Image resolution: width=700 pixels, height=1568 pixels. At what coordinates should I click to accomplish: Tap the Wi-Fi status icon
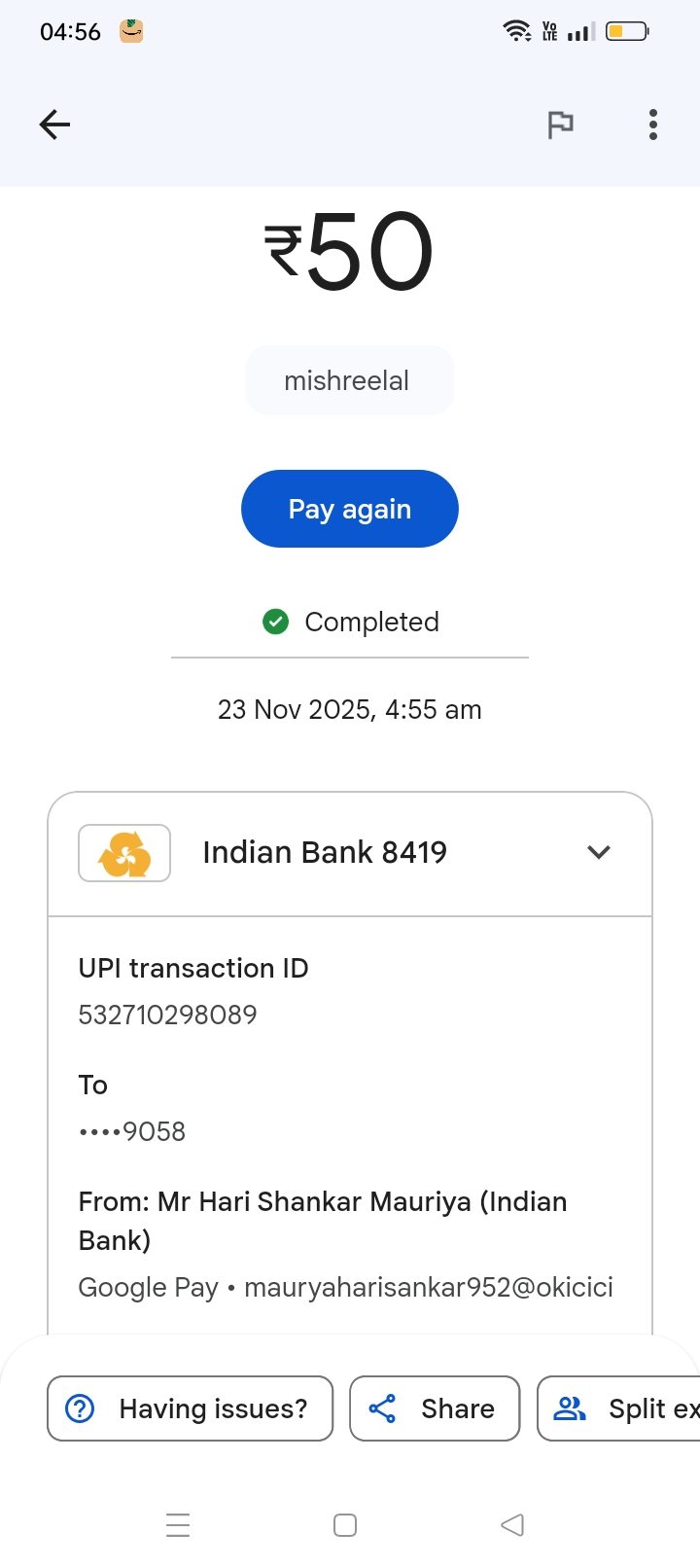(516, 31)
